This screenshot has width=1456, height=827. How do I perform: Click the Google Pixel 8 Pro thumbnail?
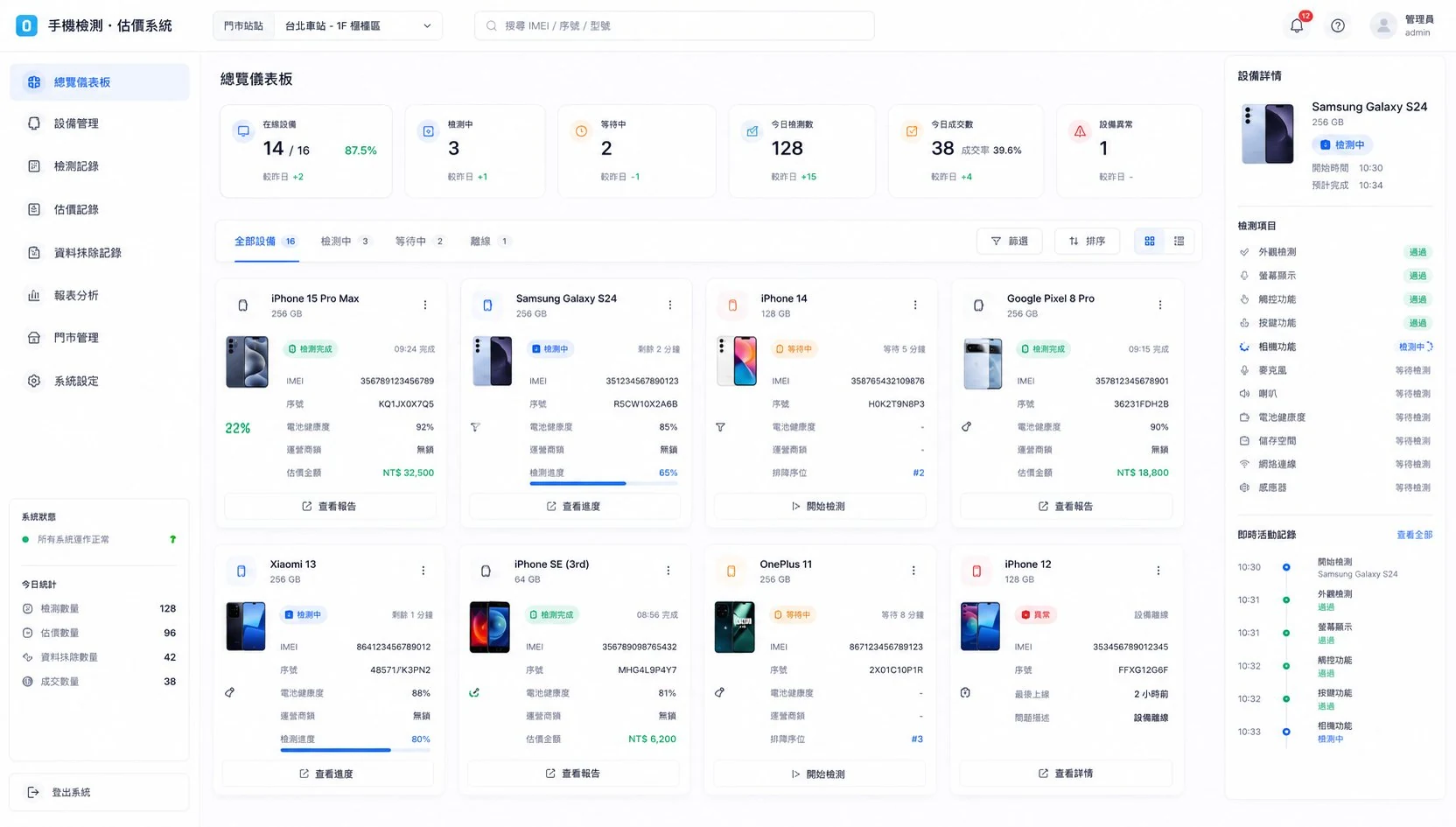pyautogui.click(x=983, y=363)
